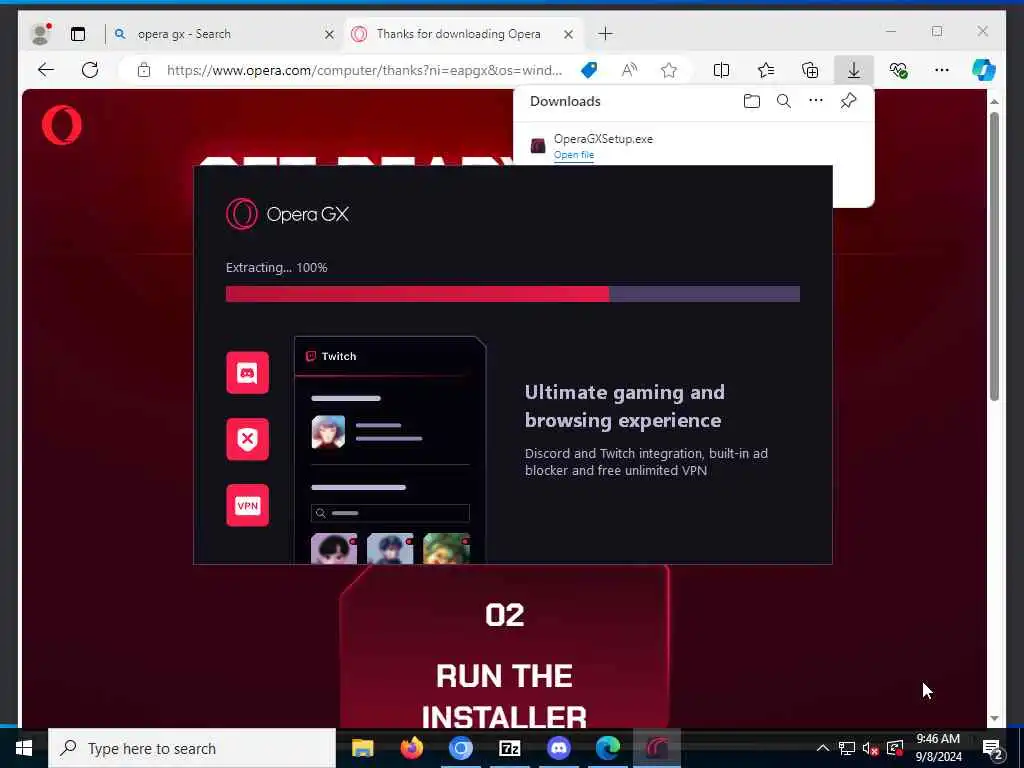The width and height of the screenshot is (1024, 768).
Task: Toggle the Downloads toolbar button
Action: click(x=854, y=70)
